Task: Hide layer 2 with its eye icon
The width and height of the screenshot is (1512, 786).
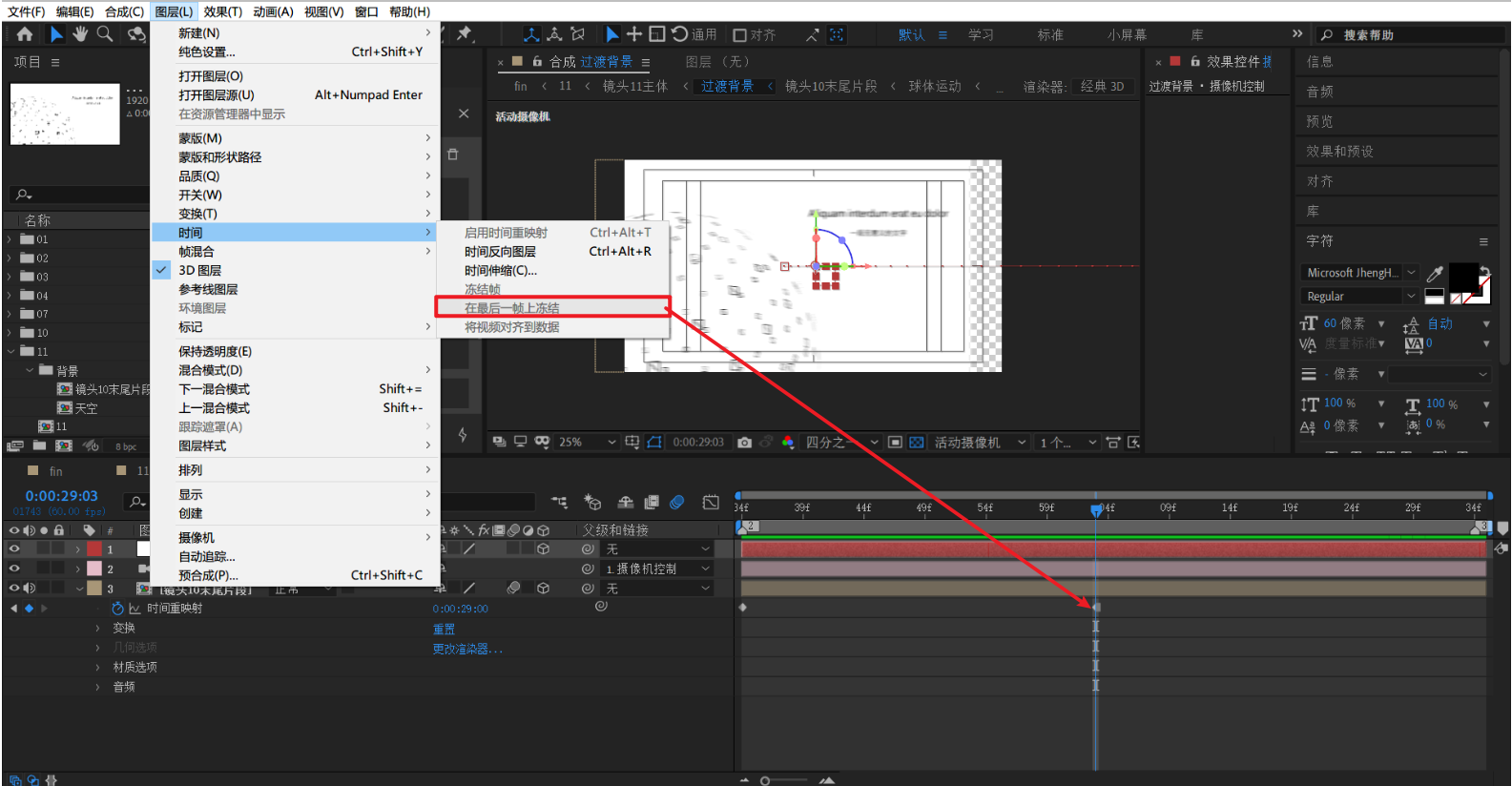Action: click(x=14, y=569)
